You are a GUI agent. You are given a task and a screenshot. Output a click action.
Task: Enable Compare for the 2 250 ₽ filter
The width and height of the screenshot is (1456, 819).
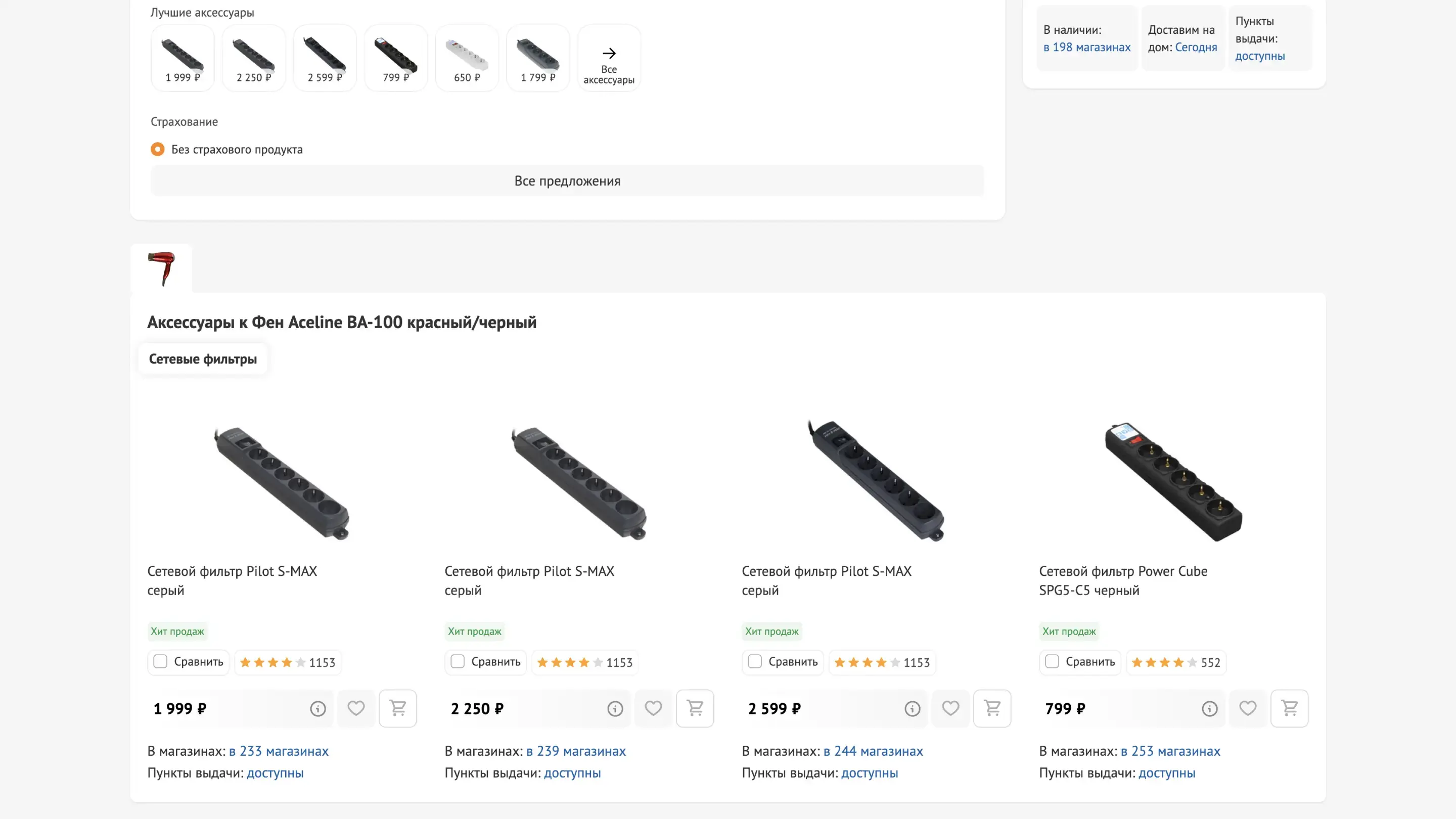[x=457, y=661]
